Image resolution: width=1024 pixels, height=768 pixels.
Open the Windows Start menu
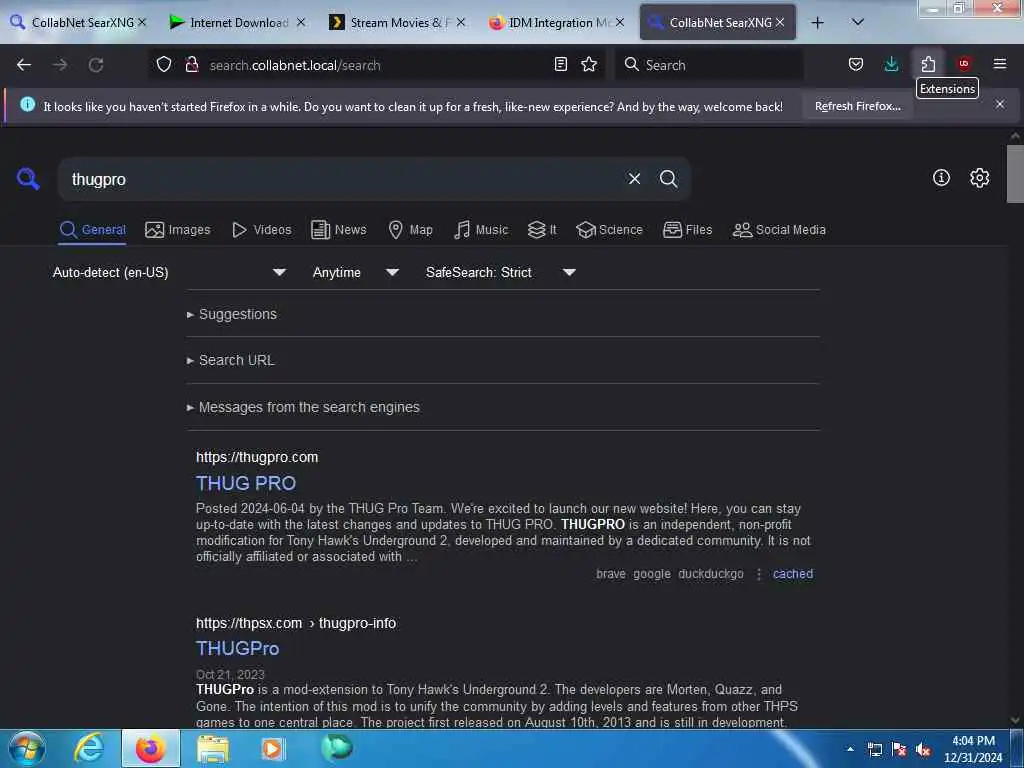click(26, 748)
